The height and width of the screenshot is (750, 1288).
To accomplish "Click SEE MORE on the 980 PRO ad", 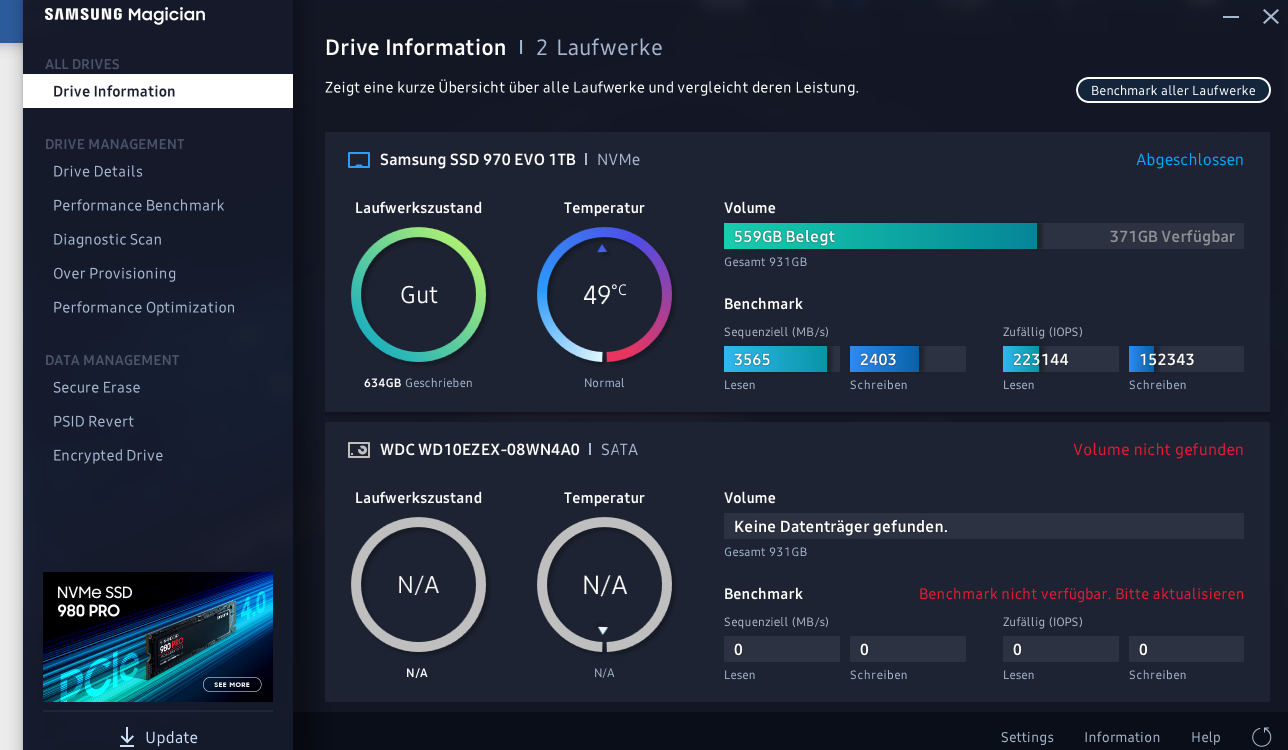I will pyautogui.click(x=232, y=685).
